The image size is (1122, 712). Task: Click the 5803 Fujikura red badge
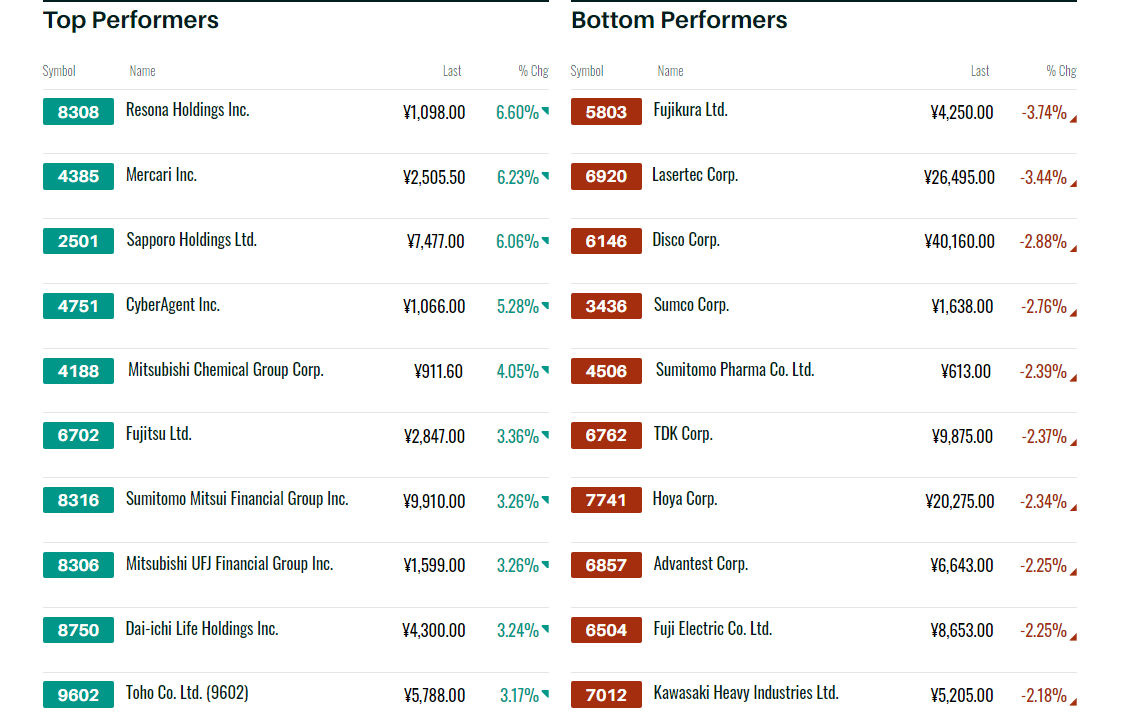click(606, 112)
